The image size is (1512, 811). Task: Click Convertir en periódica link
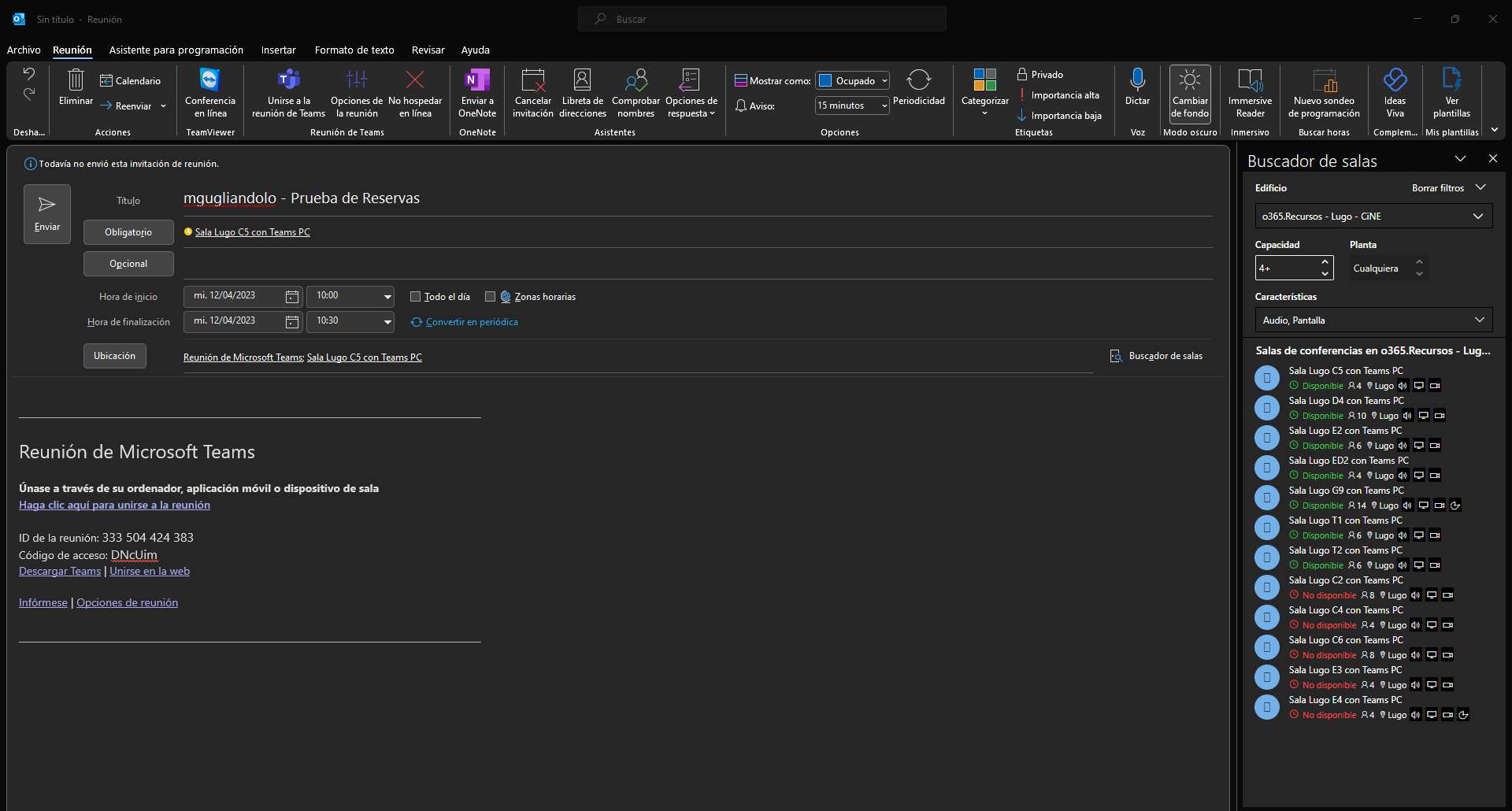point(465,322)
